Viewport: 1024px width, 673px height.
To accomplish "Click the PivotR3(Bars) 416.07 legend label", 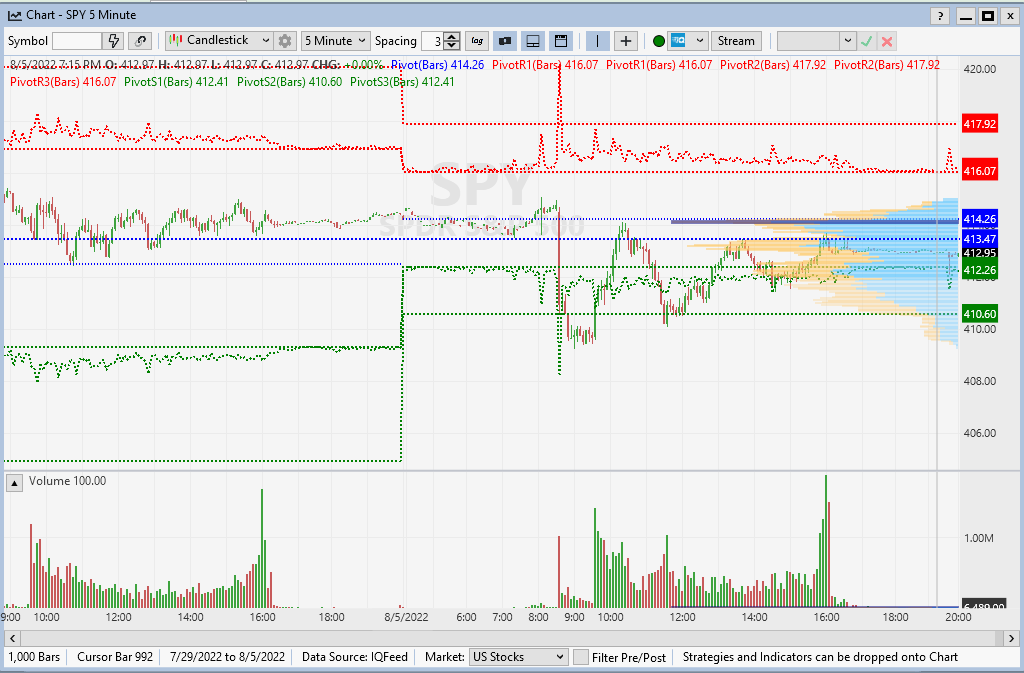I will [x=63, y=82].
